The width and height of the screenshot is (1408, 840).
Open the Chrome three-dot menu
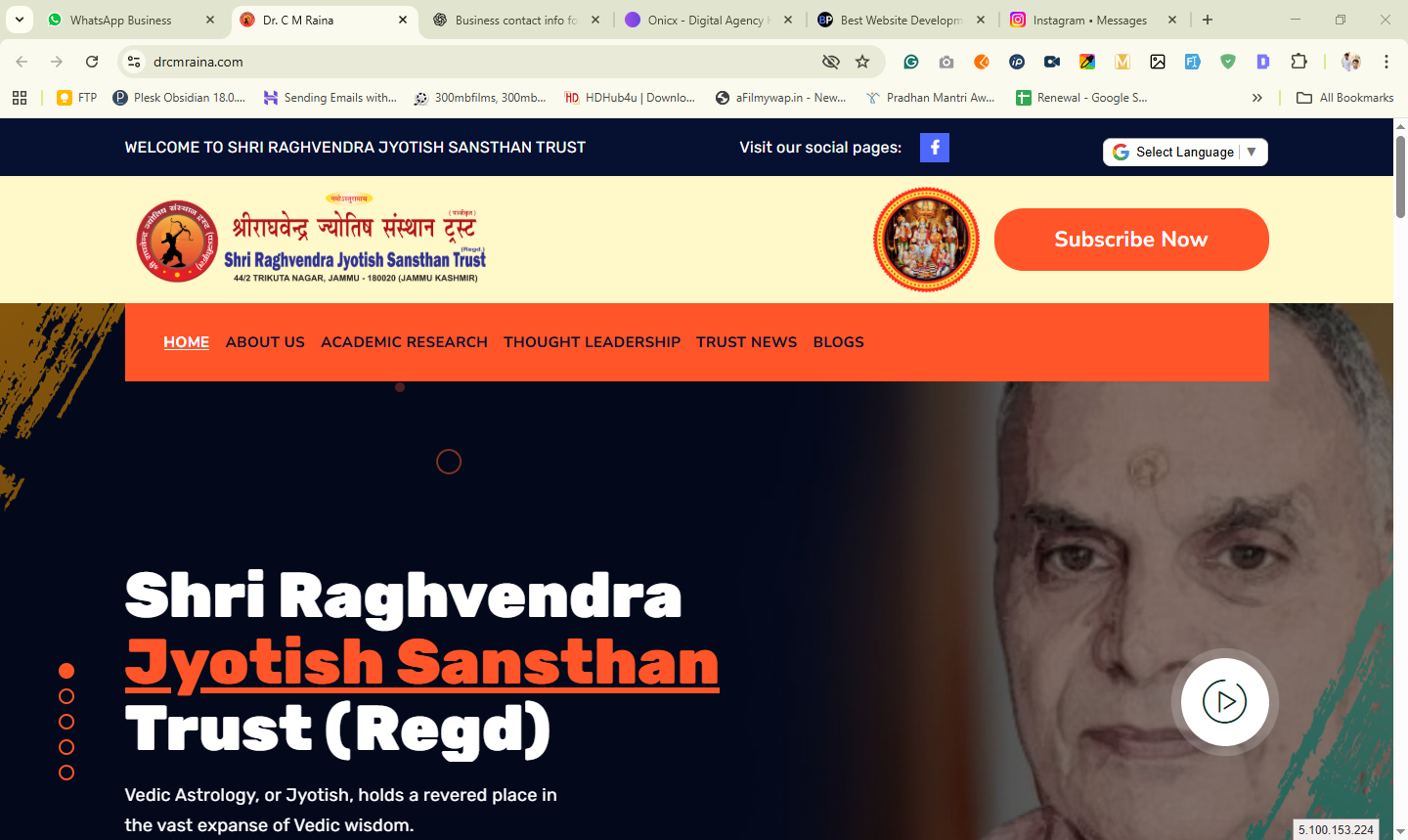click(1386, 62)
